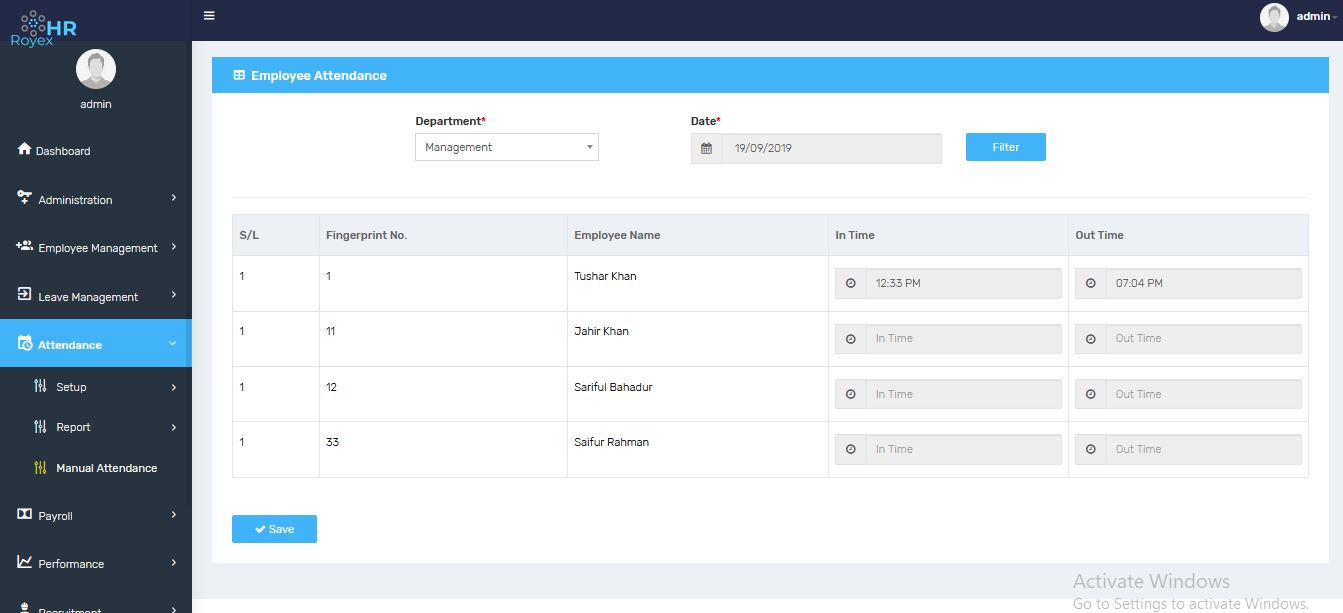Click clock icon for Tushar Khan In Time
This screenshot has width=1343, height=613.
coord(851,283)
